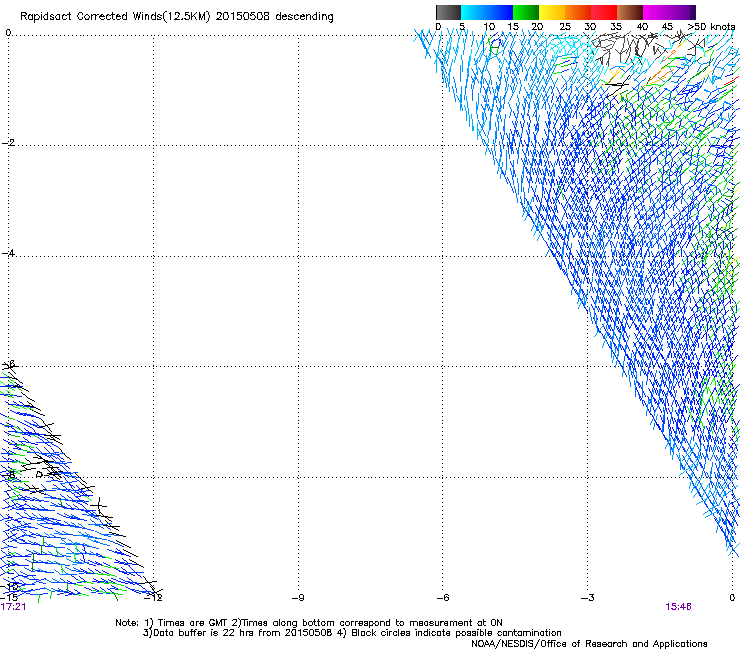Click the Rapidscat Corrected Winds title text

point(177,17)
